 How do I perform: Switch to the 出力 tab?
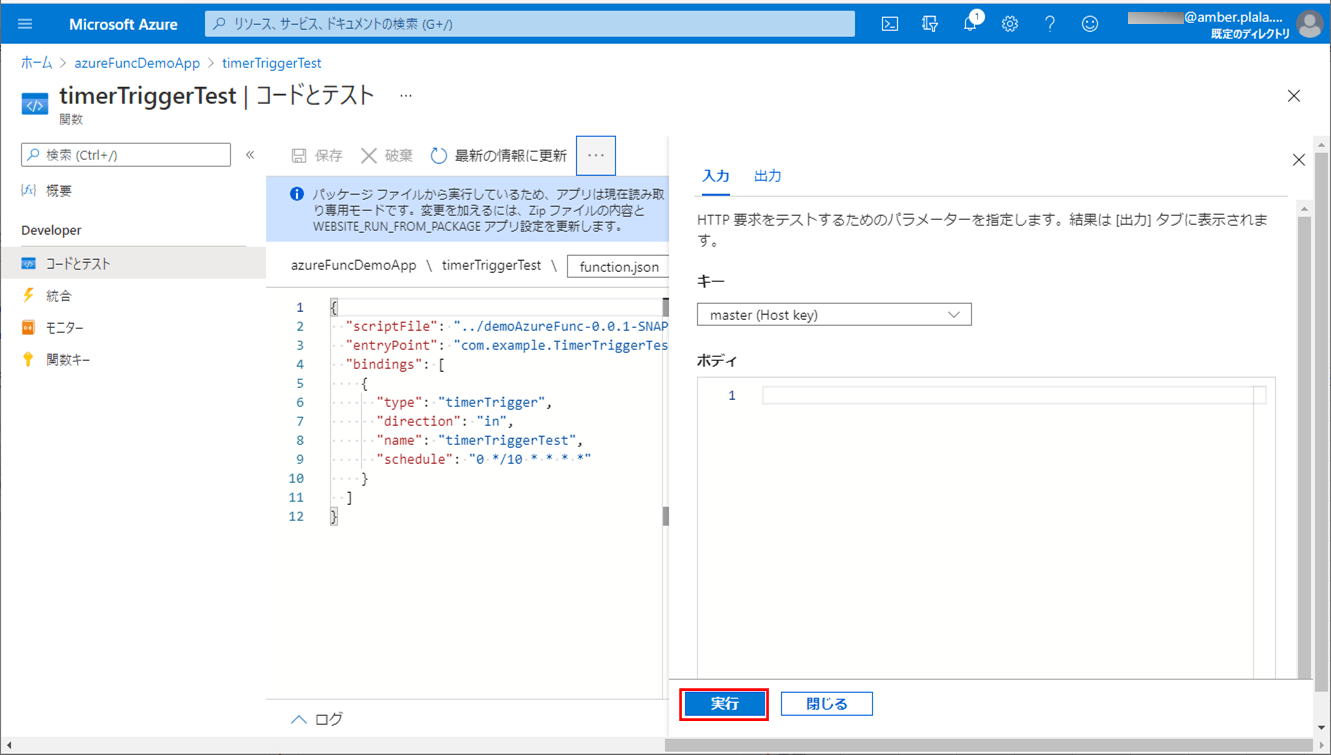(767, 176)
